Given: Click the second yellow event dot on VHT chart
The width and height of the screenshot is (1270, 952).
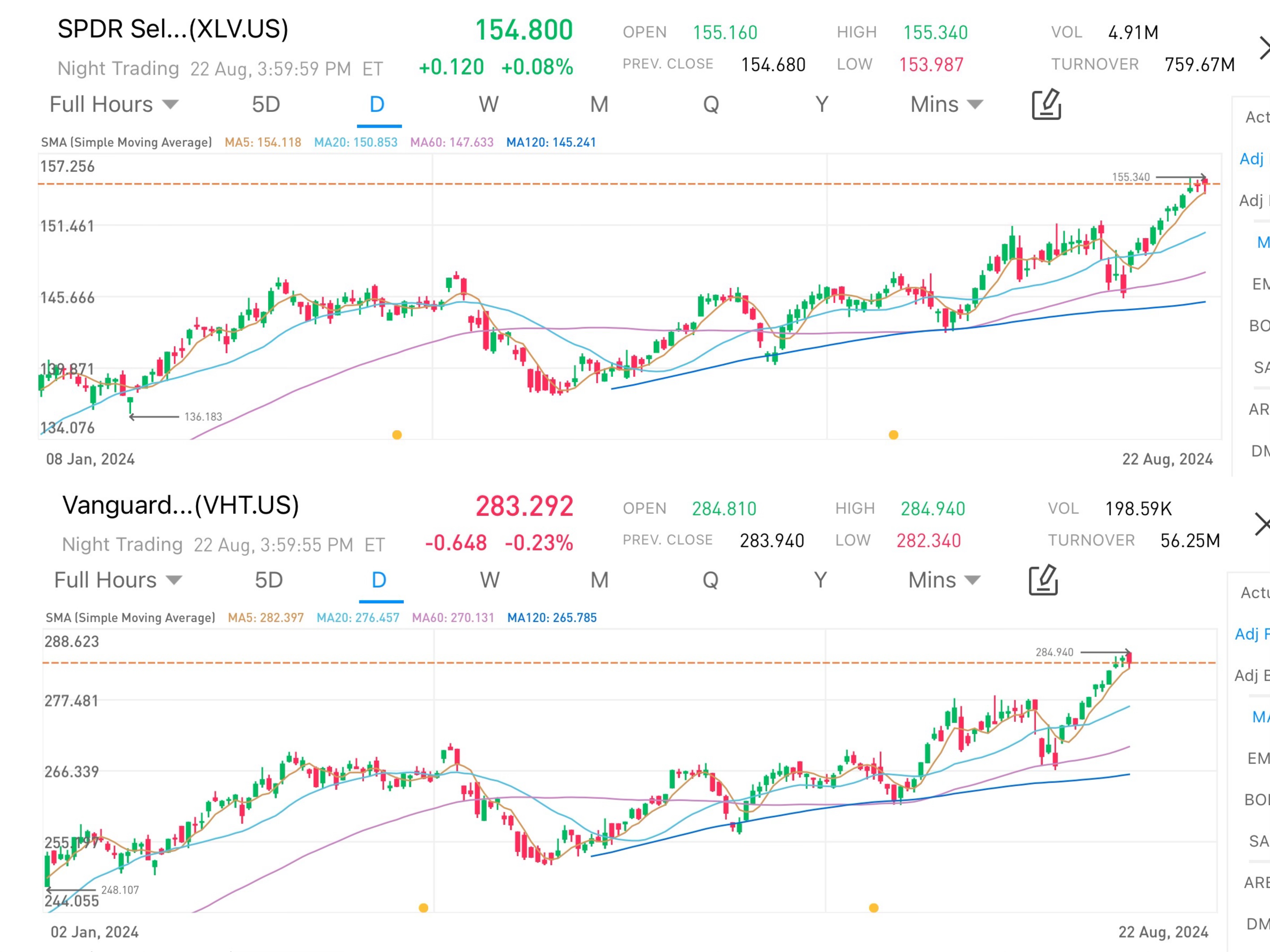Looking at the screenshot, I should (873, 908).
